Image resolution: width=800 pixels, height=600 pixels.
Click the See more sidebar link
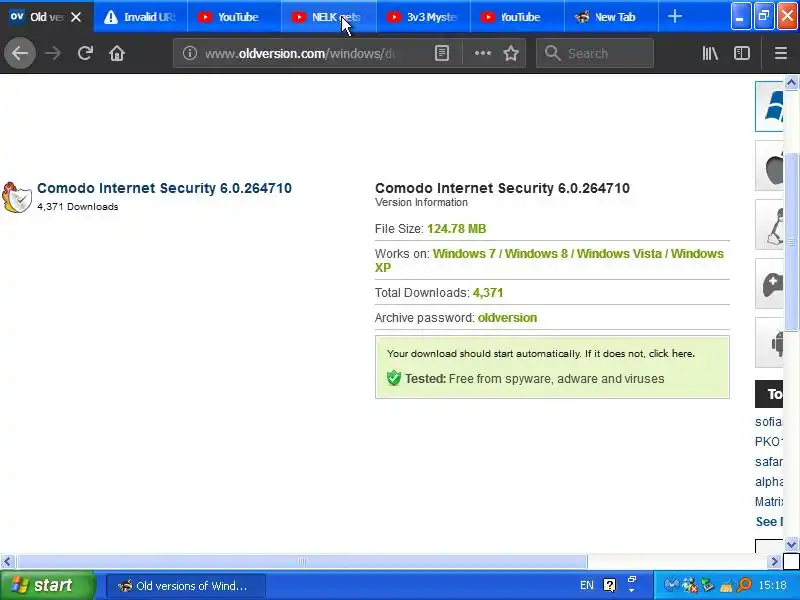769,522
